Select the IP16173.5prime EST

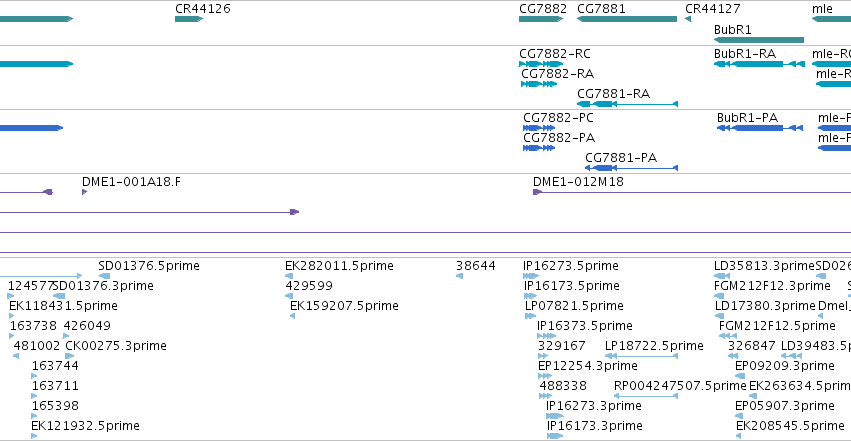pyautogui.click(x=530, y=296)
